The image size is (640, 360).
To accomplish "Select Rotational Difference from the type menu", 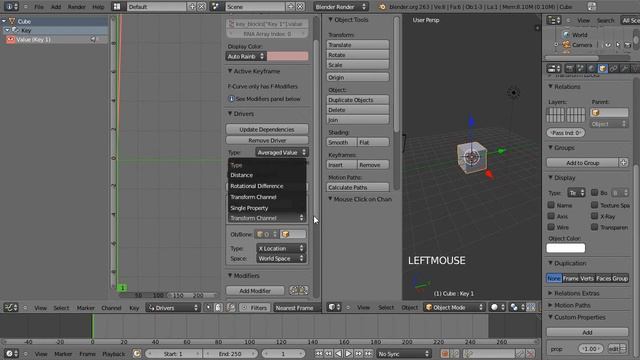I will pos(267,186).
